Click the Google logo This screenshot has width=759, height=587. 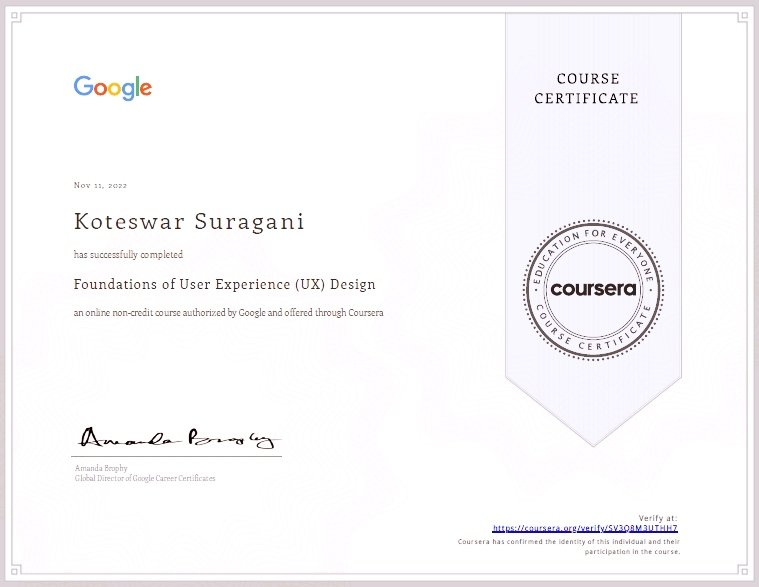coord(113,88)
